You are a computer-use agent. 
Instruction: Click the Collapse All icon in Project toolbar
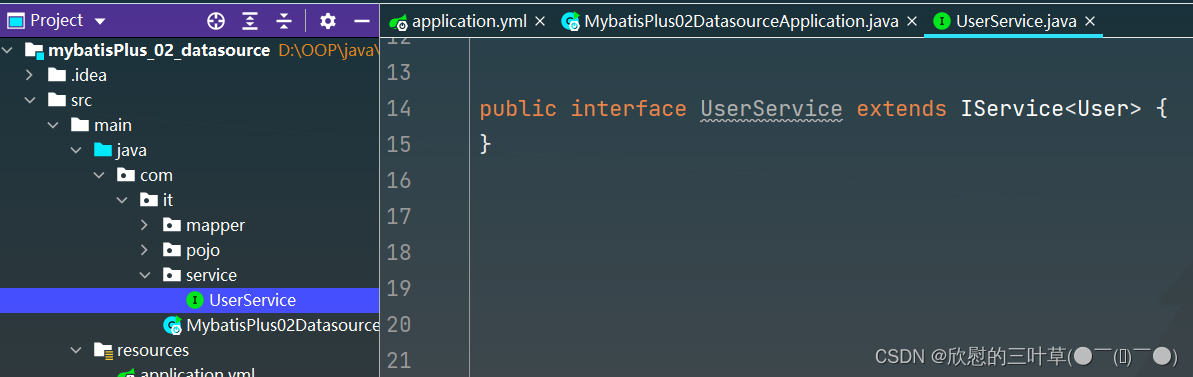[284, 21]
